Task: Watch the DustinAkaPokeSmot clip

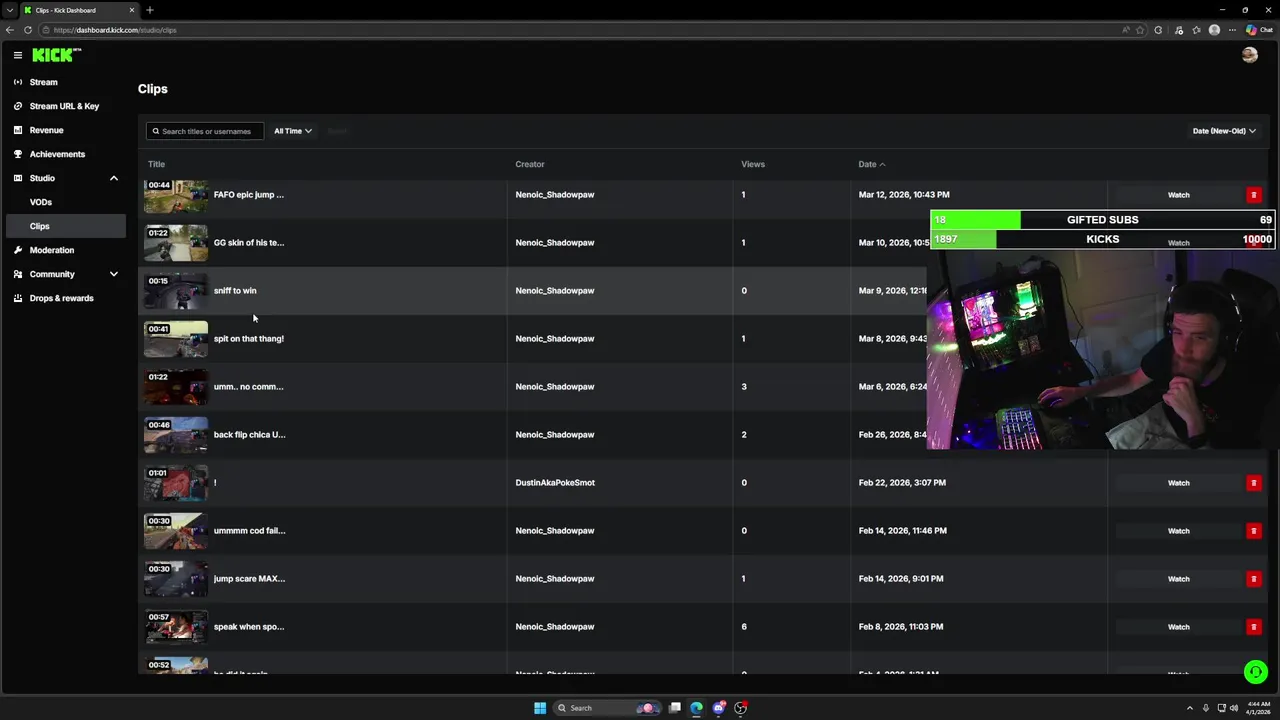Action: click(x=1178, y=483)
